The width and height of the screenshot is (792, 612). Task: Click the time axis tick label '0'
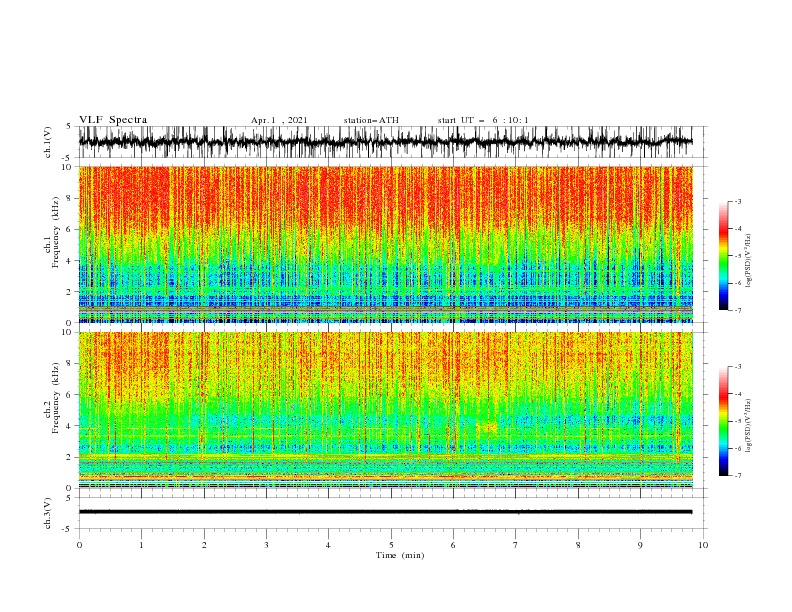point(79,545)
